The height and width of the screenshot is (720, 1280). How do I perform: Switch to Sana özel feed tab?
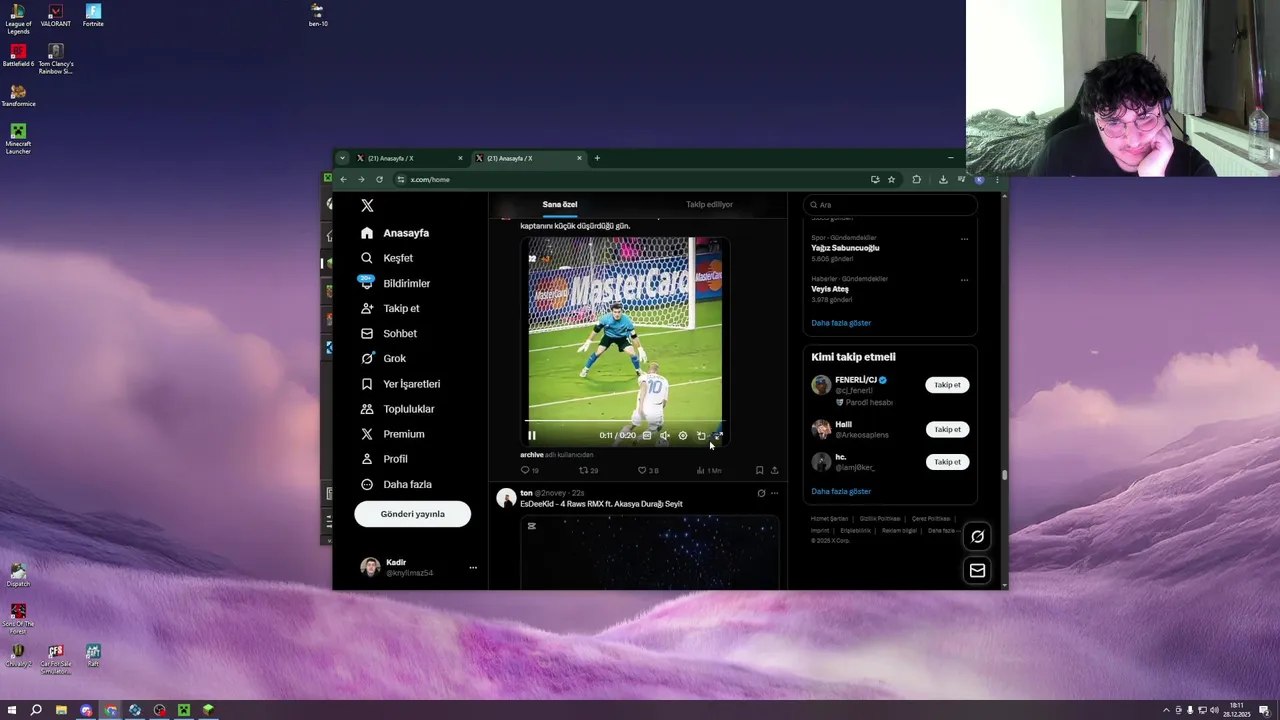tap(560, 204)
